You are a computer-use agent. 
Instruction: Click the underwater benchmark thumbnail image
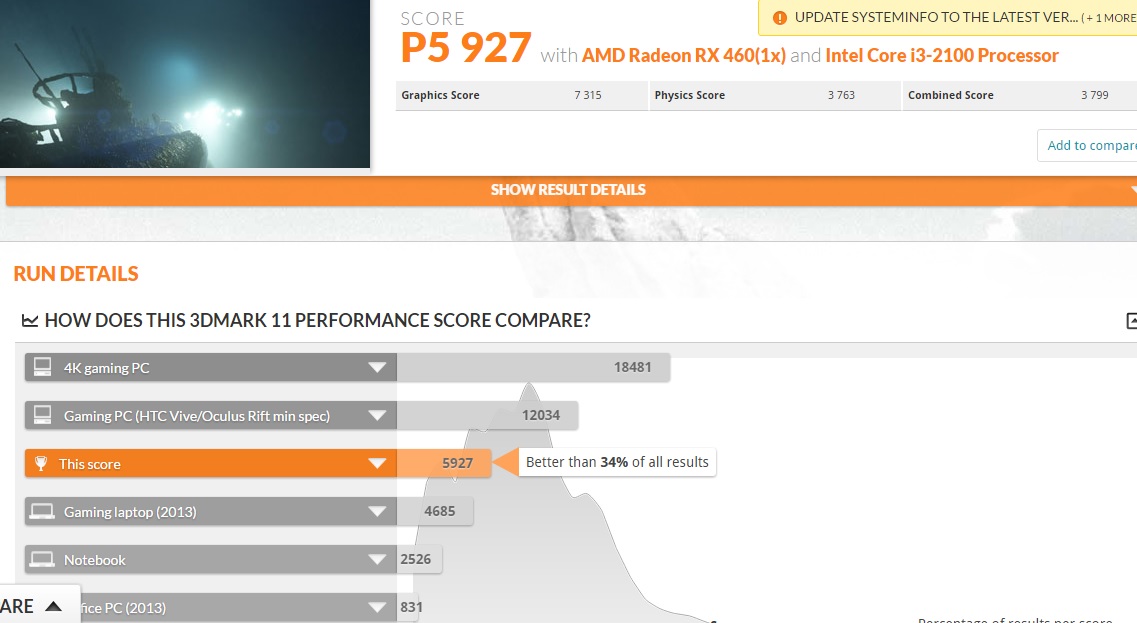point(185,83)
